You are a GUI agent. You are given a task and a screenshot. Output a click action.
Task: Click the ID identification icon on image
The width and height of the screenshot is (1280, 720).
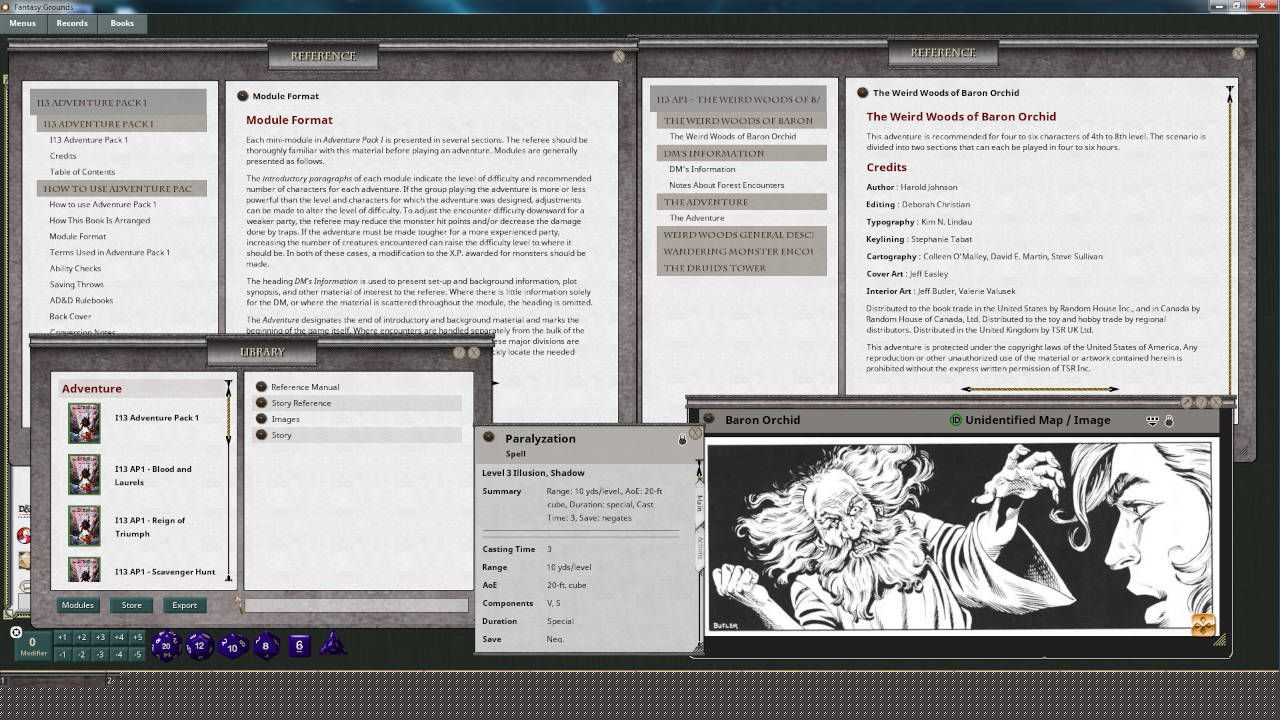coord(955,420)
